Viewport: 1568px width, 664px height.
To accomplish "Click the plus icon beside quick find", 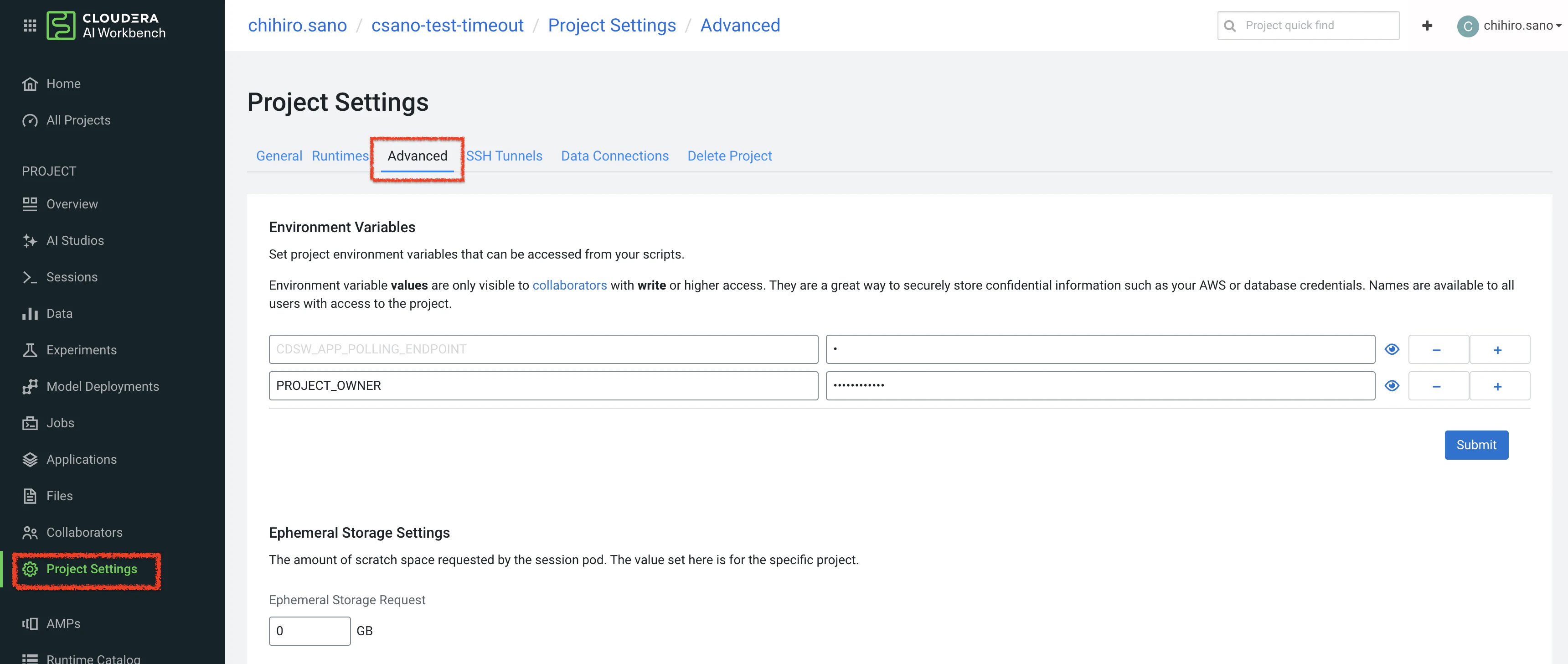I will [x=1427, y=26].
